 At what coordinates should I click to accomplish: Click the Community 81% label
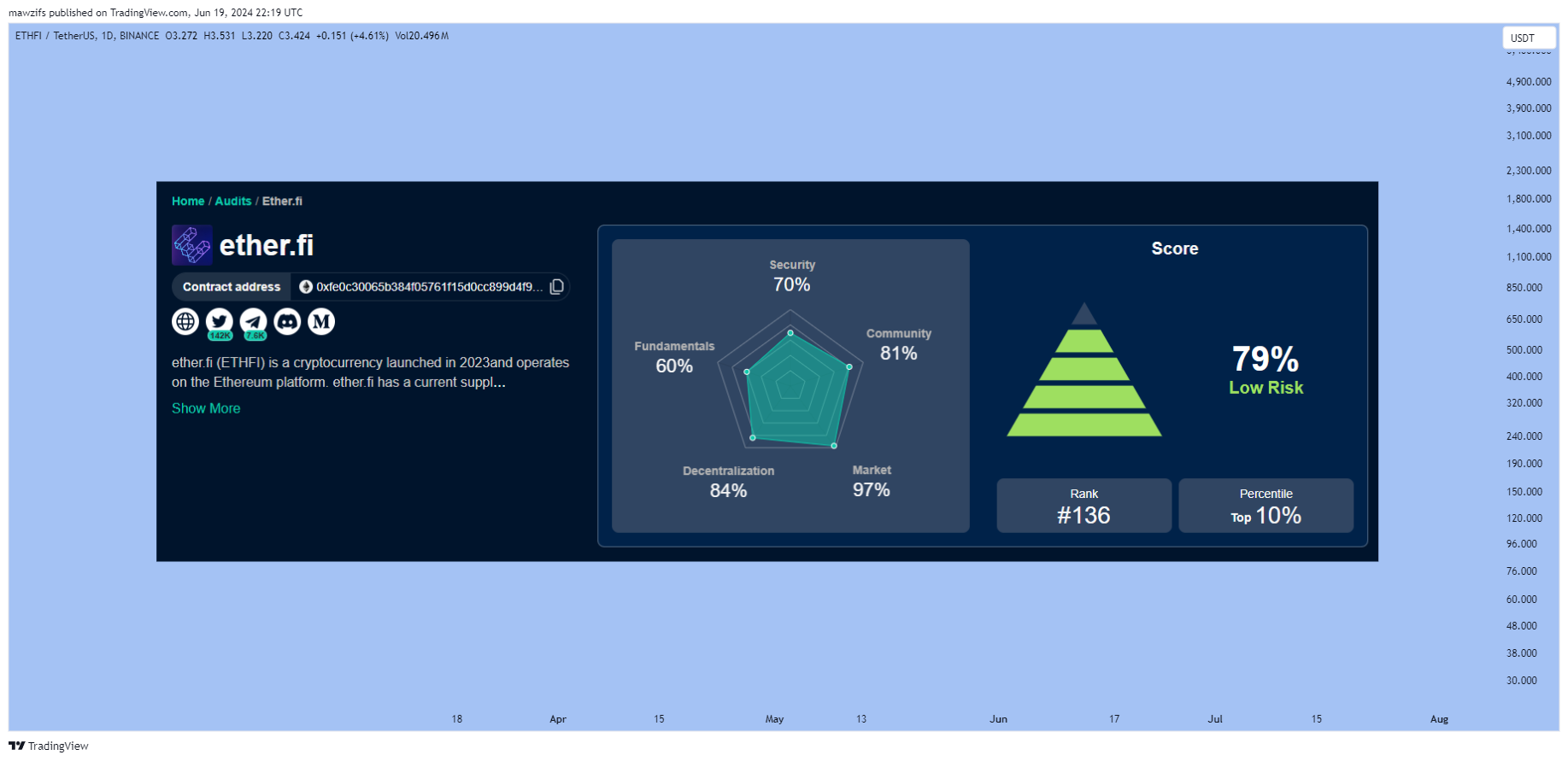pos(899,344)
